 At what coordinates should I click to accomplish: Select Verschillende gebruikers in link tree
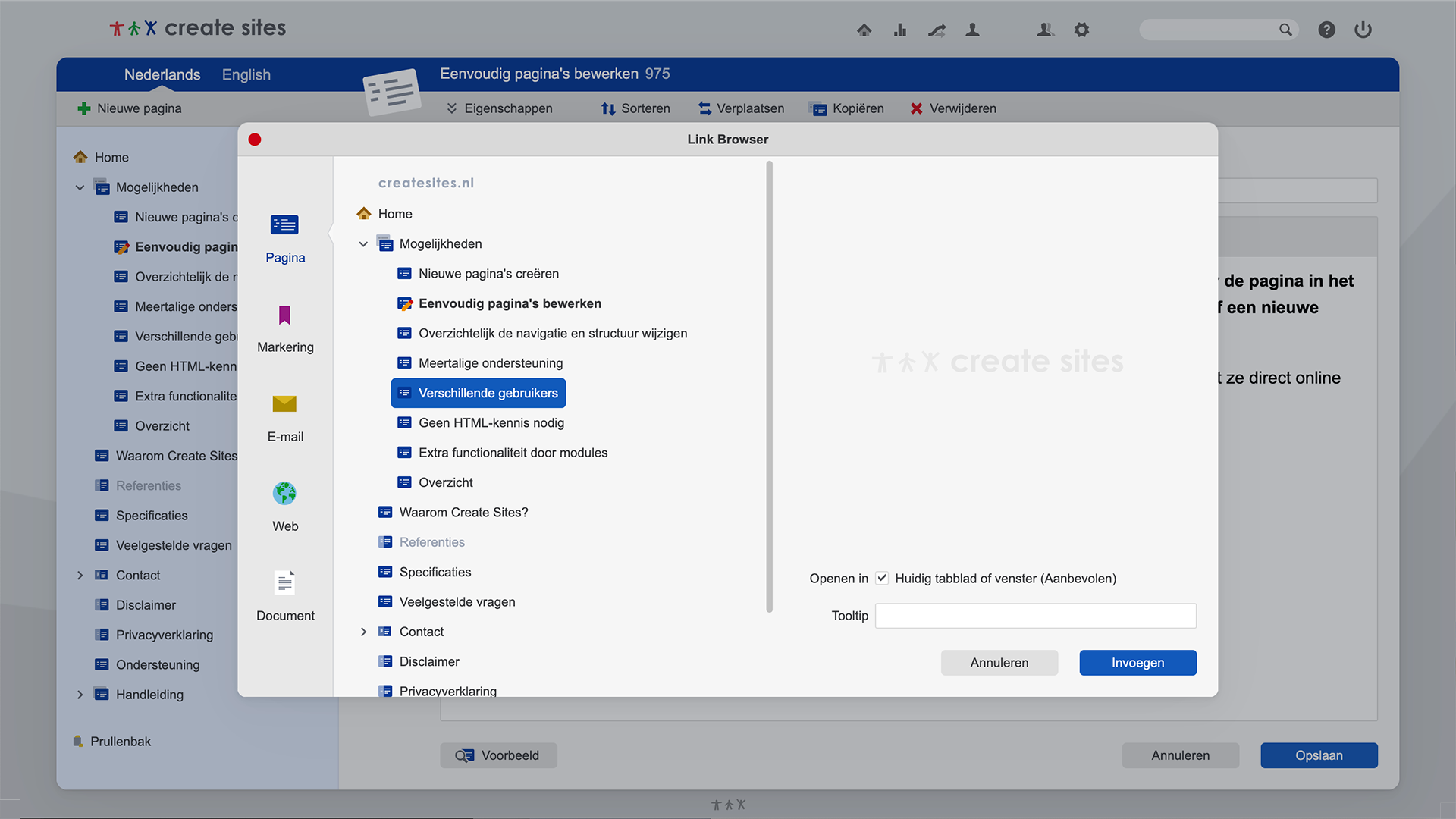[x=479, y=393]
